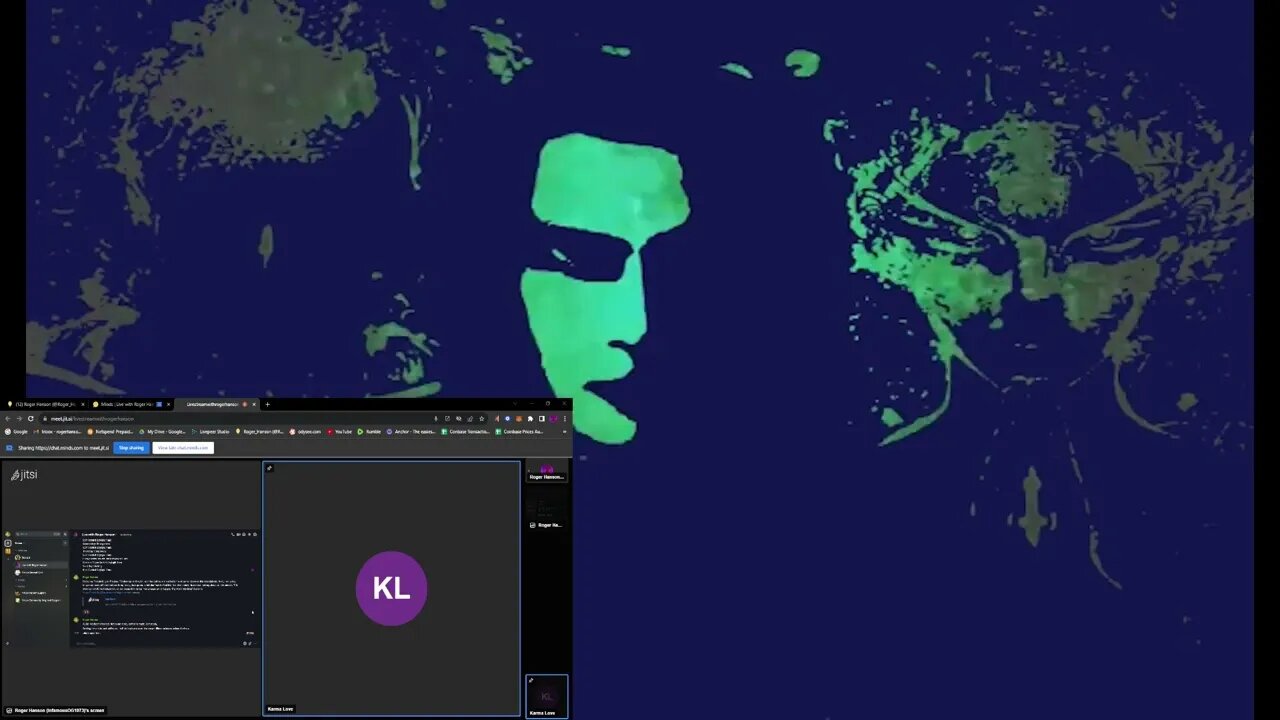This screenshot has height=720, width=1280.
Task: Open the odysee.com bookmark
Action: pos(305,432)
